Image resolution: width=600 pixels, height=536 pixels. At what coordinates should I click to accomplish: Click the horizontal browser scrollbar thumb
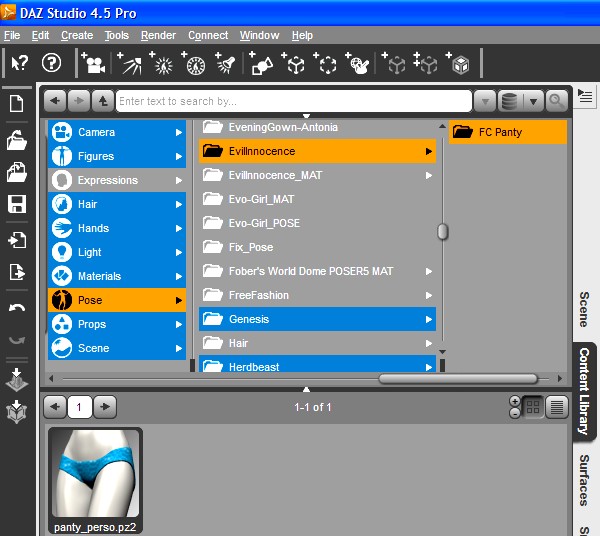pyautogui.click(x=458, y=379)
